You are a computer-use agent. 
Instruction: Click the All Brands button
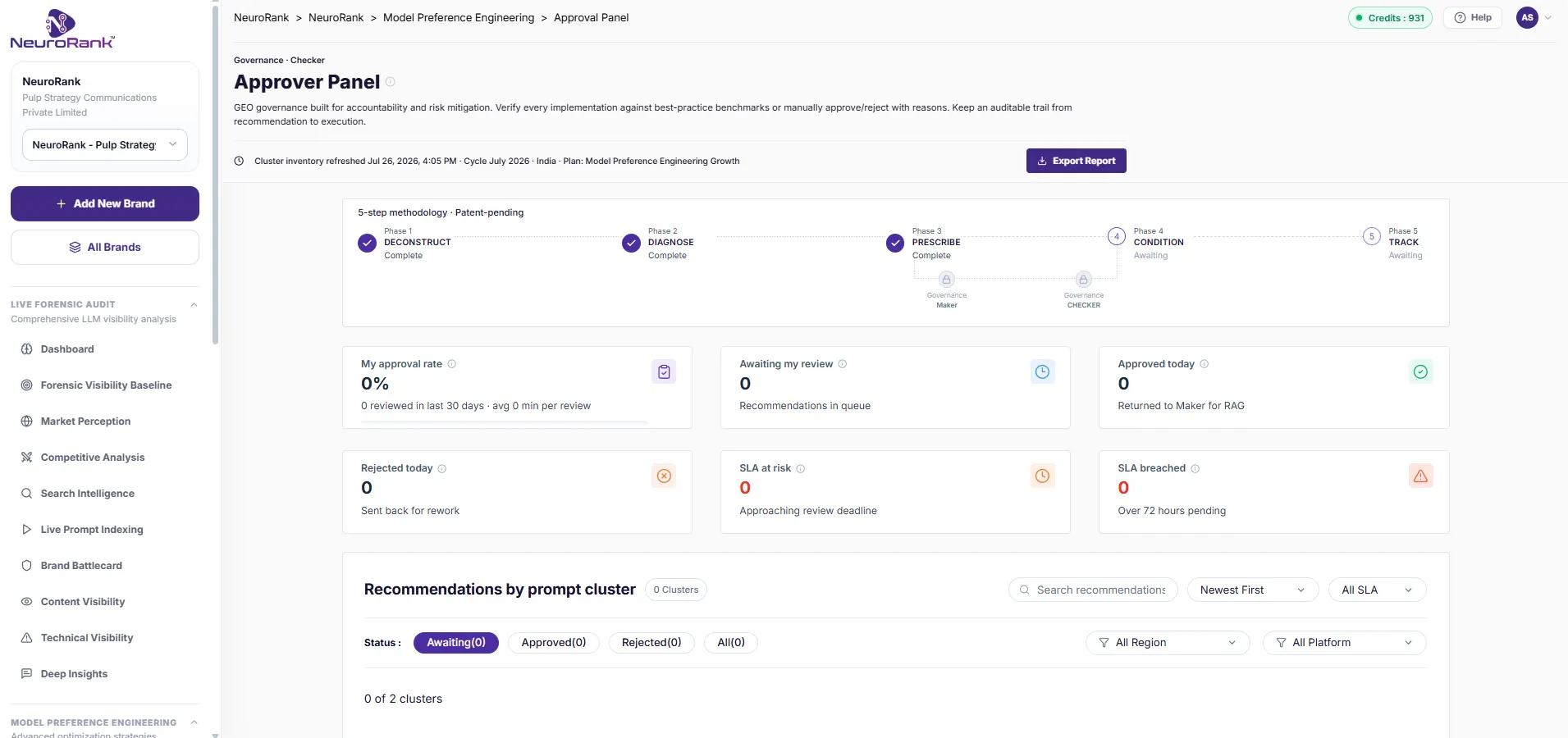pyautogui.click(x=105, y=248)
